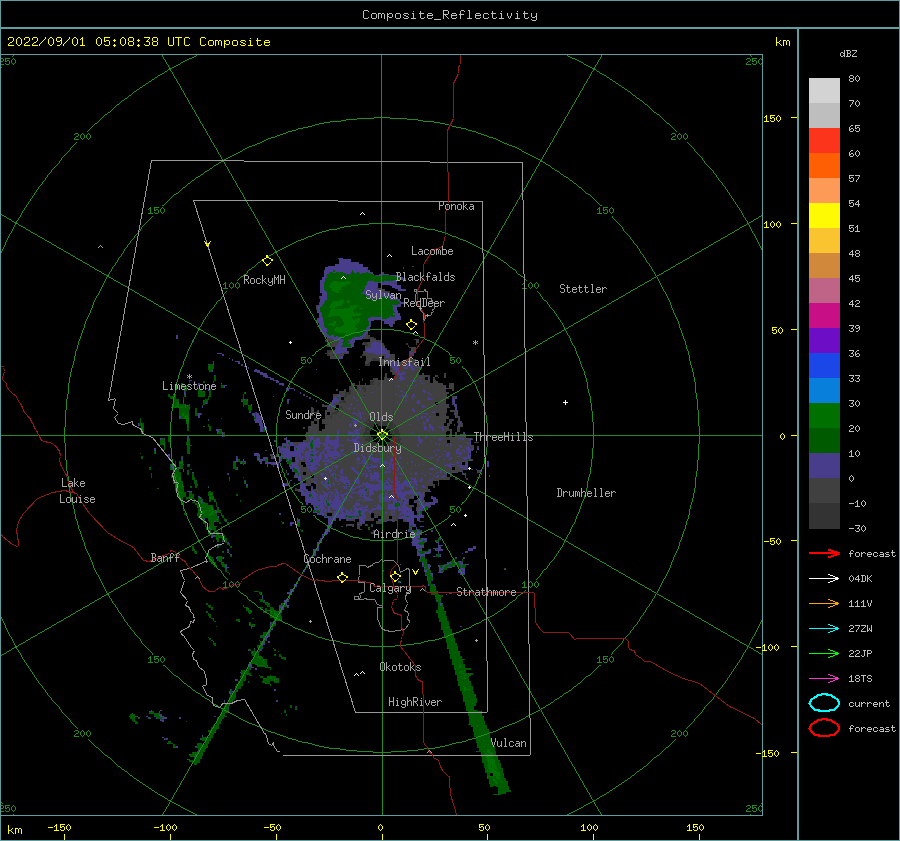
Task: Click the Drumheller town label
Action: click(x=586, y=493)
